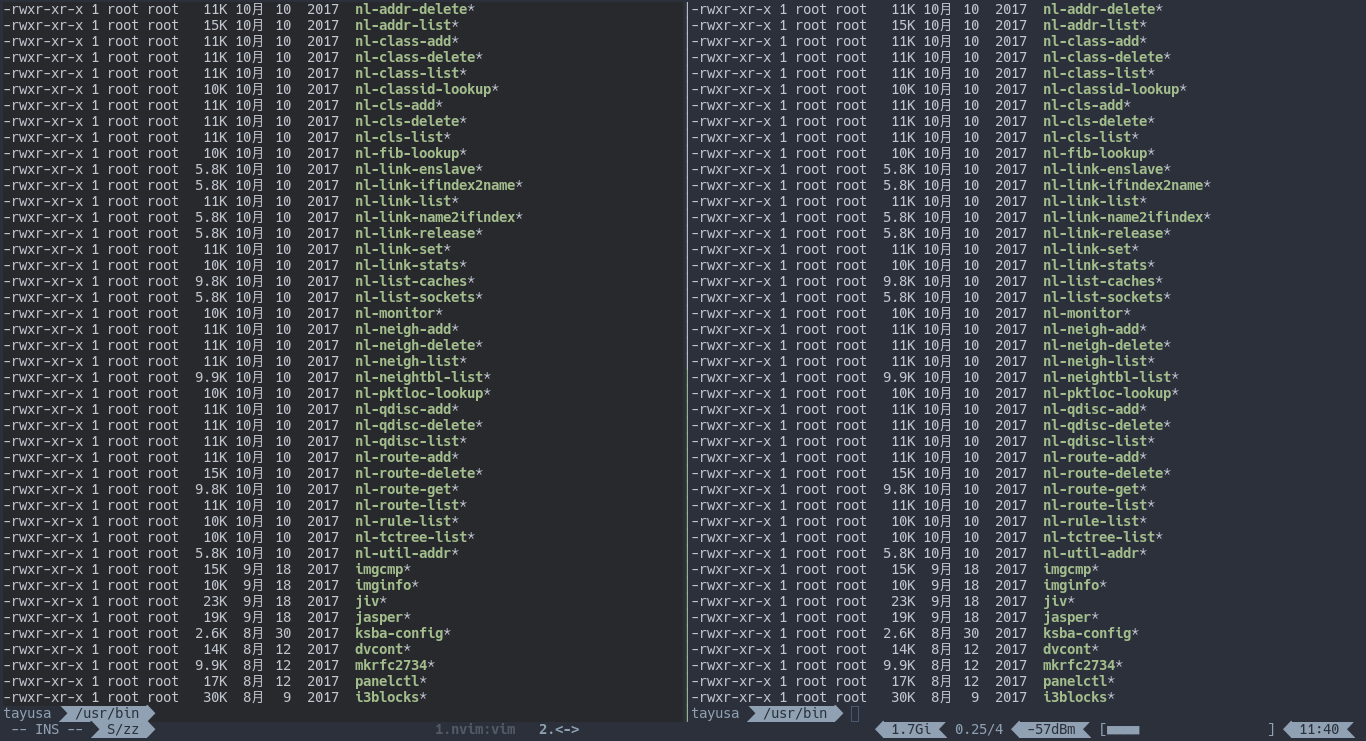Image resolution: width=1366 pixels, height=741 pixels.
Task: Click imgcmp* in the right pane
Action: coord(1071,569)
